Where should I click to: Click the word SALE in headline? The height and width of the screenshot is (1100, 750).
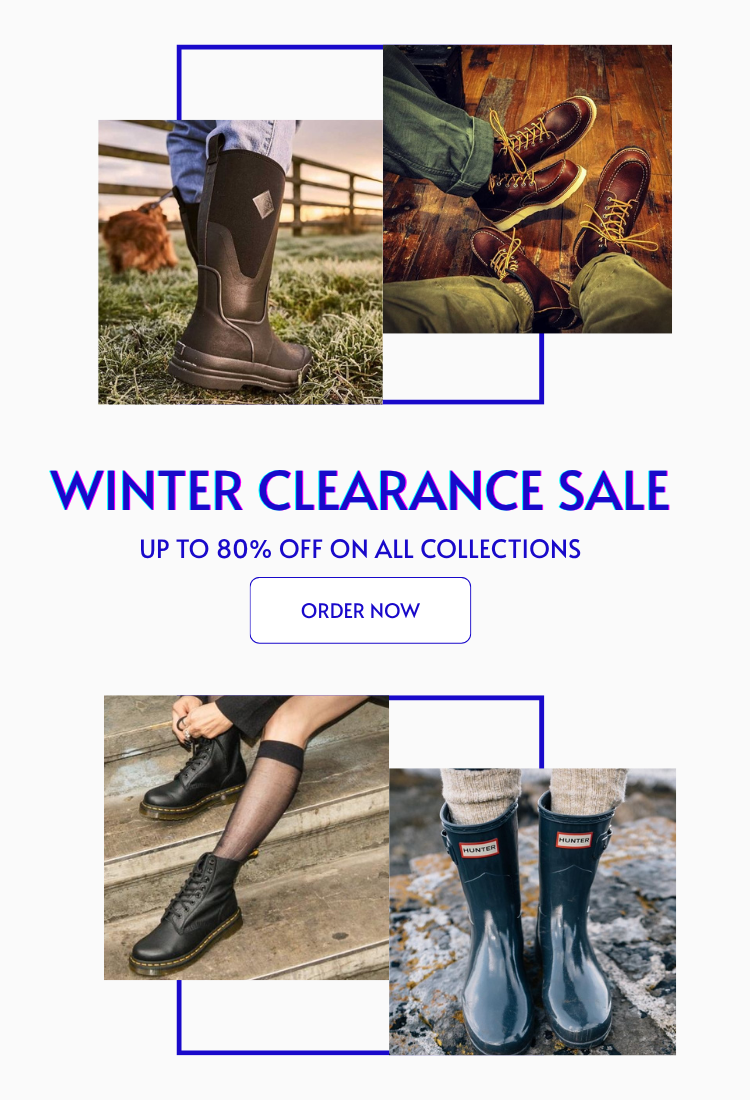click(614, 490)
